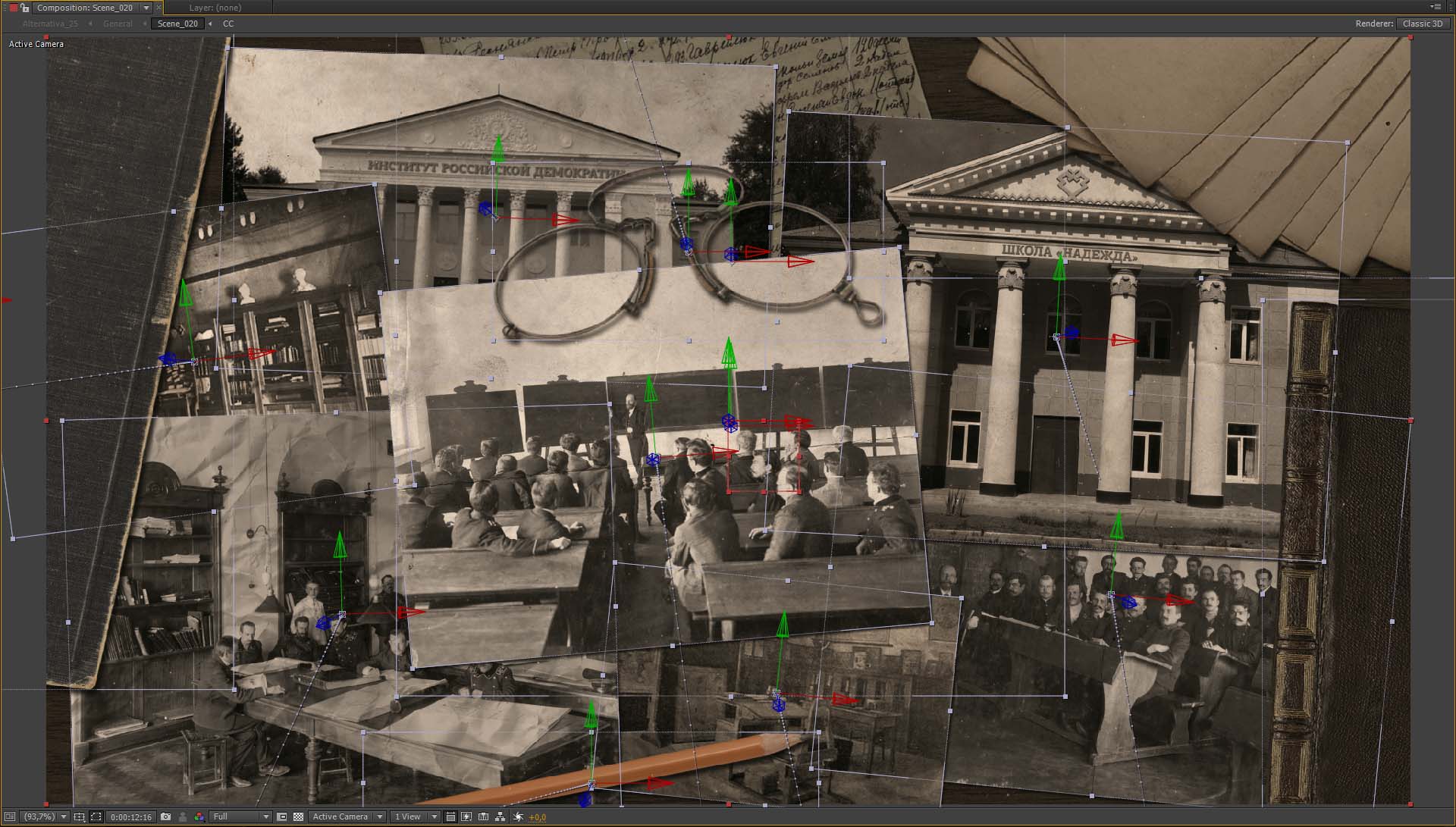The height and width of the screenshot is (827, 1456).
Task: Open grid and guide options
Action: tap(80, 816)
